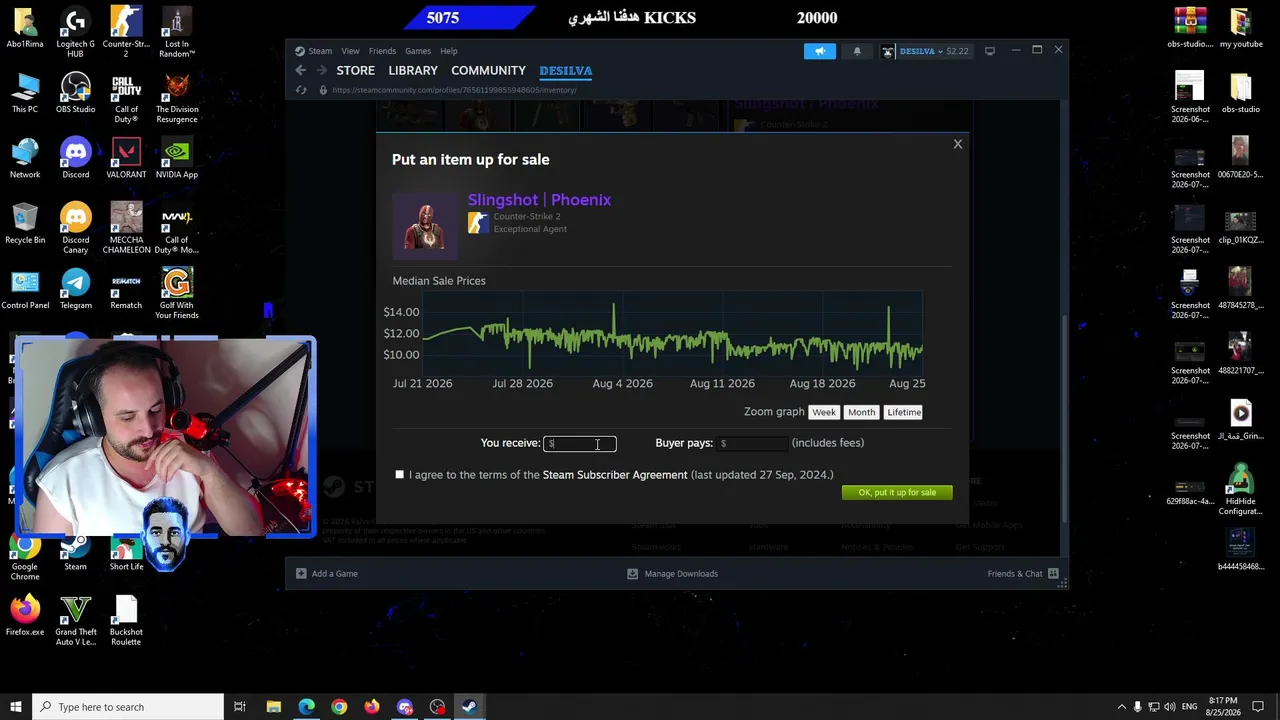Open the ENG language switcher
Viewport: 1280px width, 720px height.
pos(1190,707)
